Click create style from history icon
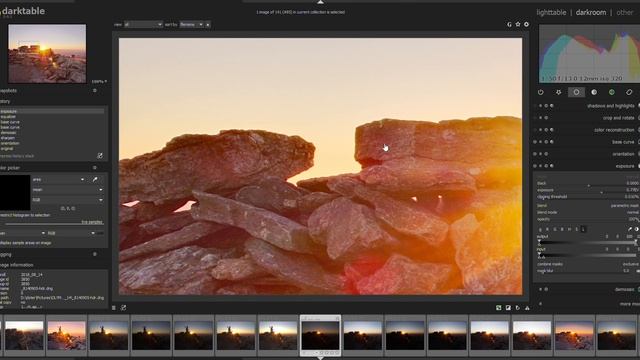Screen dimensions: 640x360 [x=100, y=156]
